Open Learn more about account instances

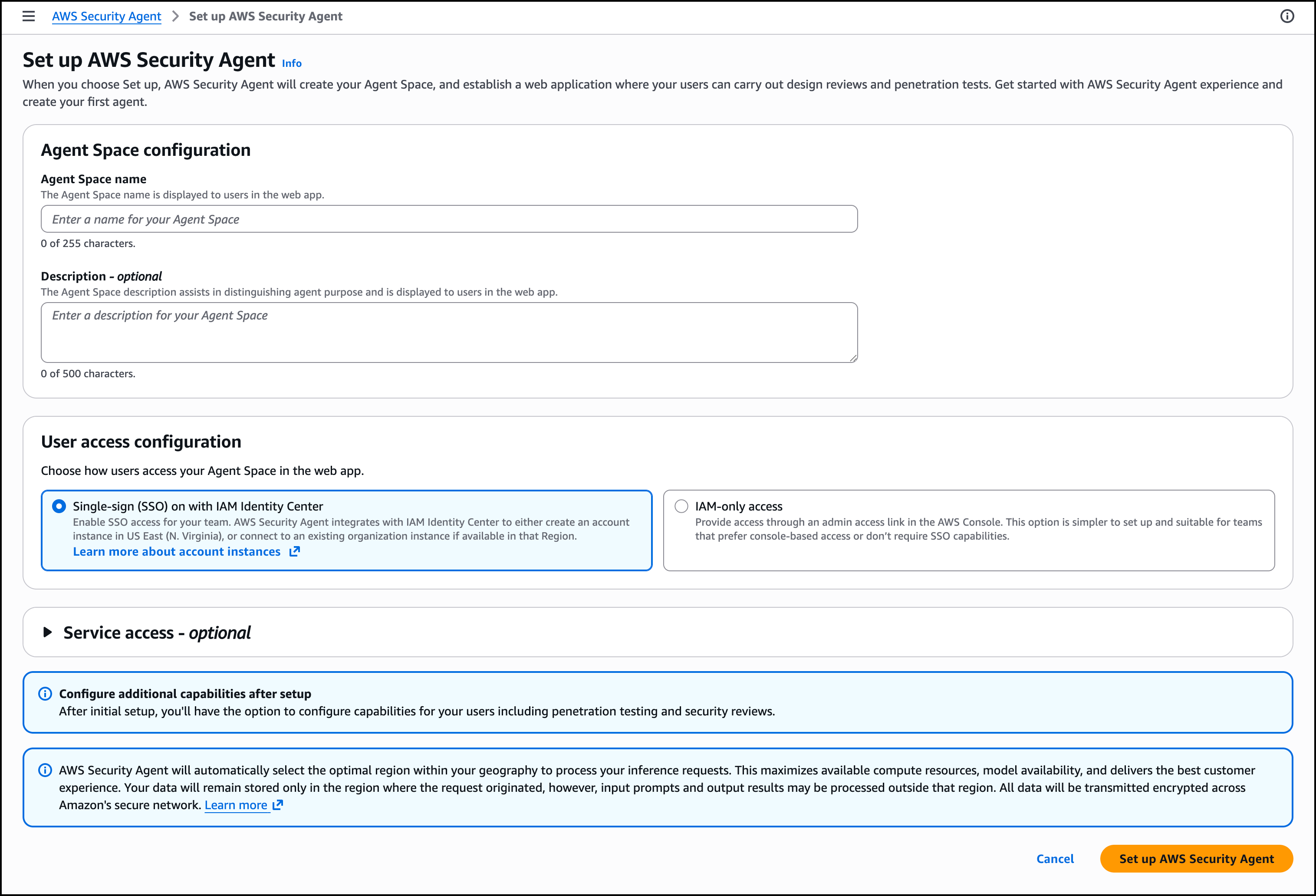(177, 552)
